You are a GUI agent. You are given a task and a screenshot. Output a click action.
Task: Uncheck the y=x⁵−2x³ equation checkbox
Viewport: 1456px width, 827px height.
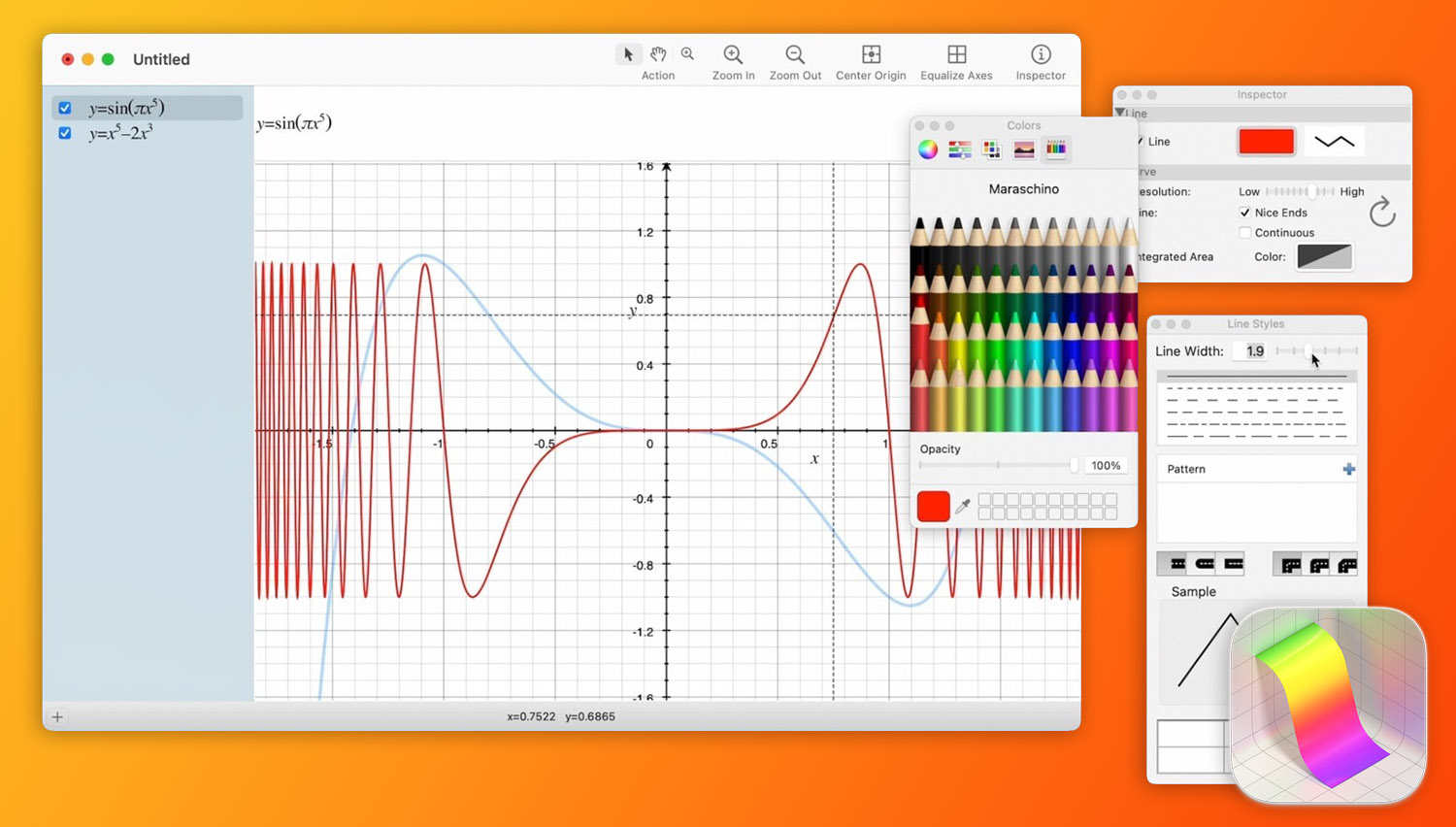tap(65, 133)
